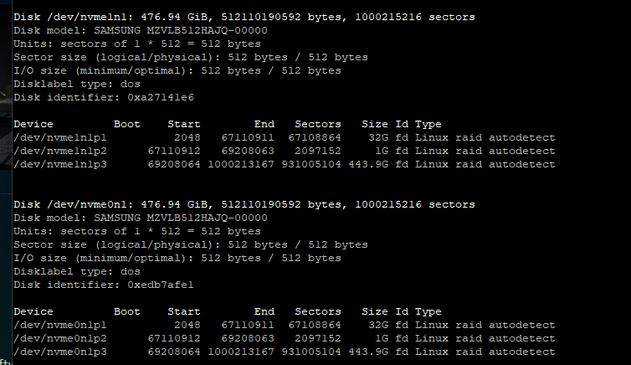631x365 pixels.
Task: Click the disk identifier 0xa27141e6
Action: (x=161, y=97)
